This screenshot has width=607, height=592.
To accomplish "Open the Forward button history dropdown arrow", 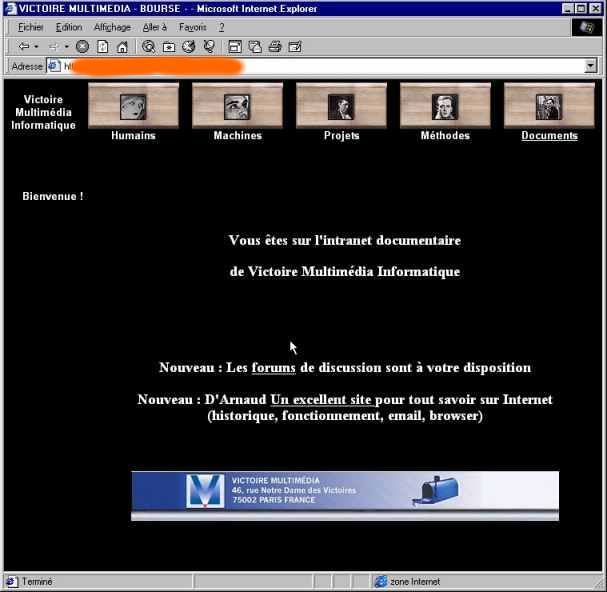I will pos(67,47).
